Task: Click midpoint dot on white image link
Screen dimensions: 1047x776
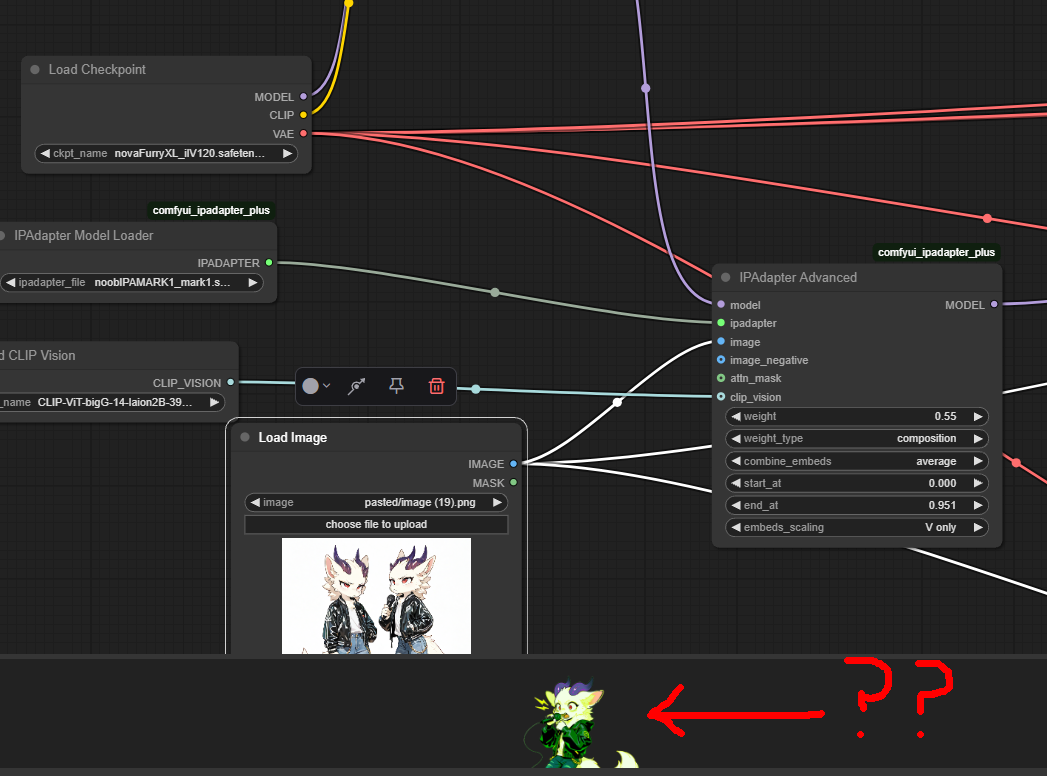Action: pos(618,402)
